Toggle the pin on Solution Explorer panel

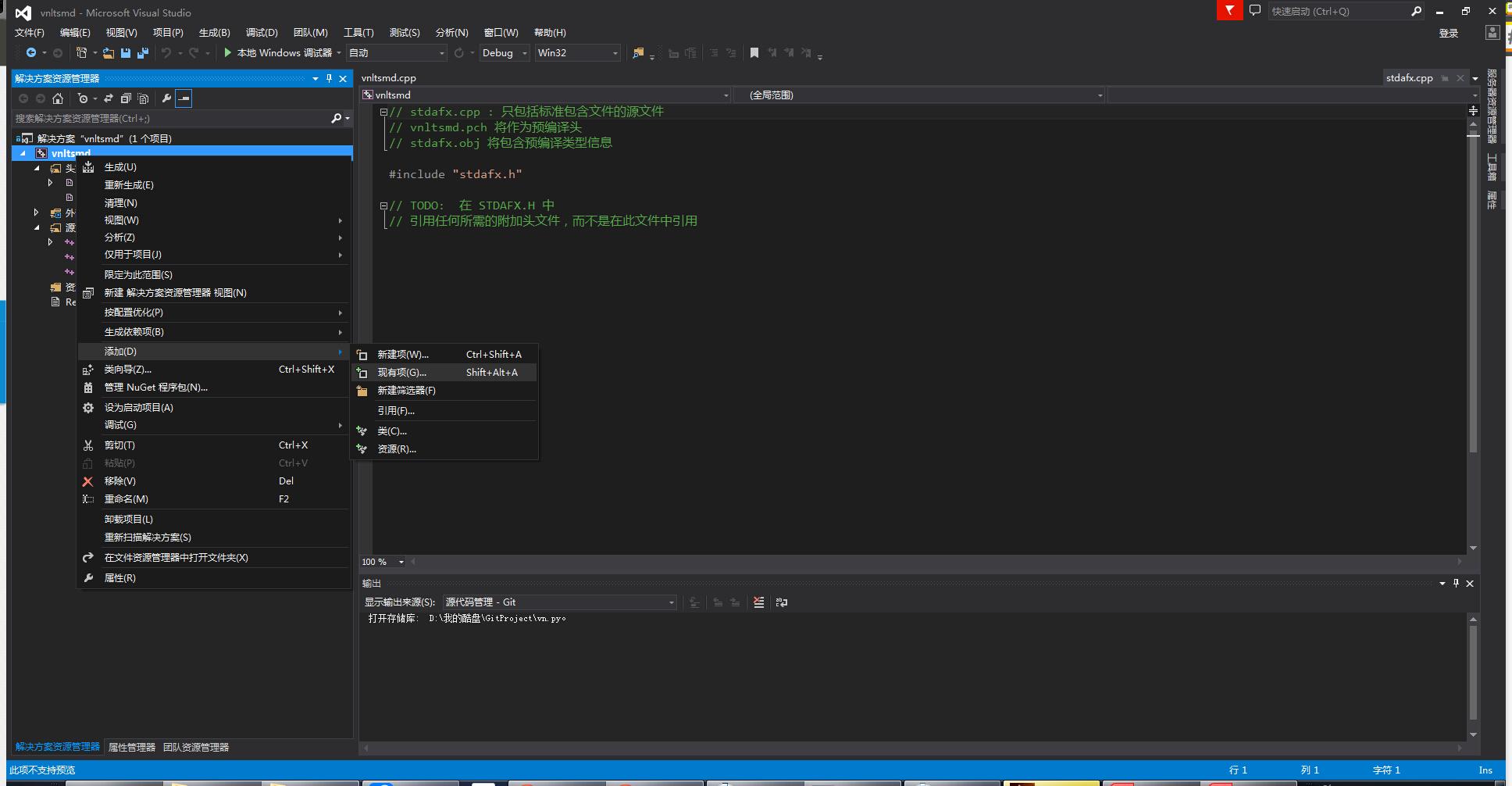(x=329, y=78)
